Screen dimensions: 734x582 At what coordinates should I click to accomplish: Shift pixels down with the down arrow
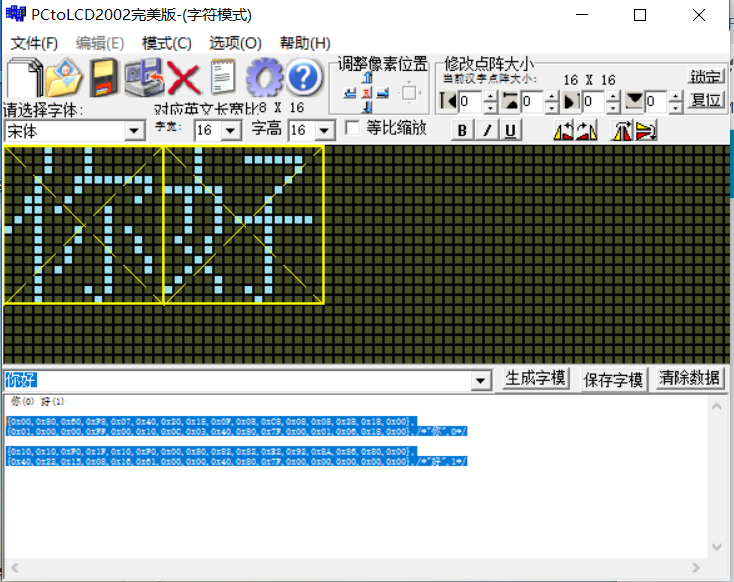(367, 108)
